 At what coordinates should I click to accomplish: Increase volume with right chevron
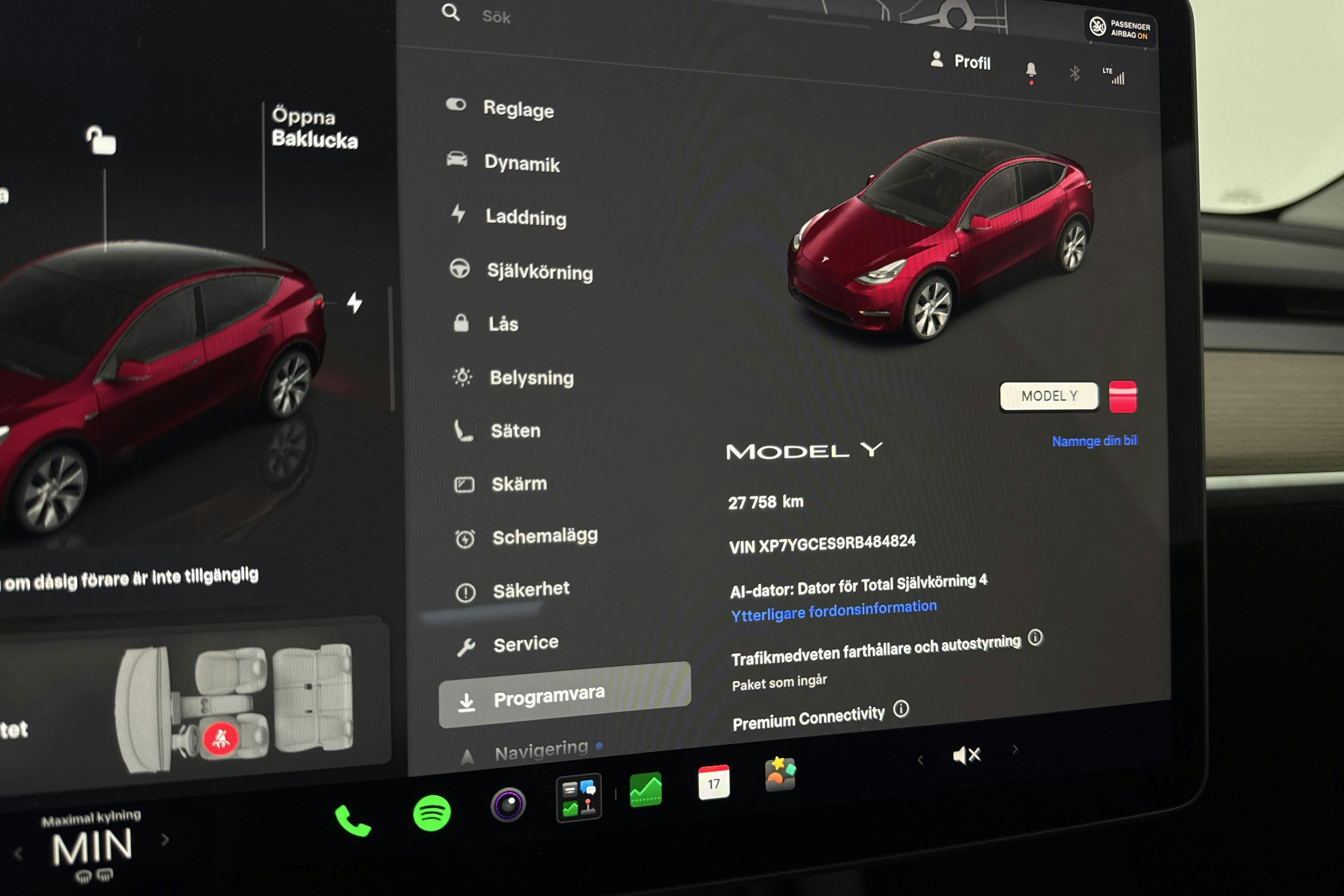[x=1015, y=749]
